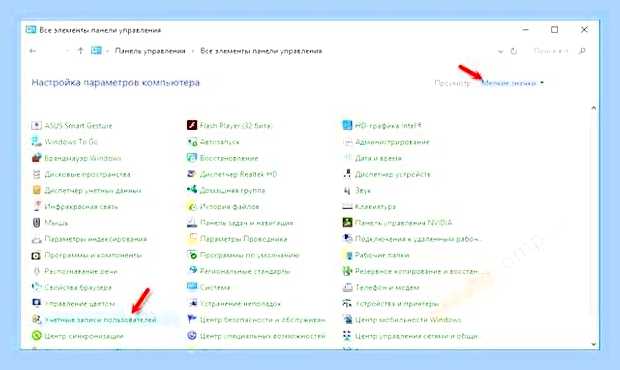The height and width of the screenshot is (370, 620).
Task: Click the Звук speaker icon
Action: coord(347,191)
